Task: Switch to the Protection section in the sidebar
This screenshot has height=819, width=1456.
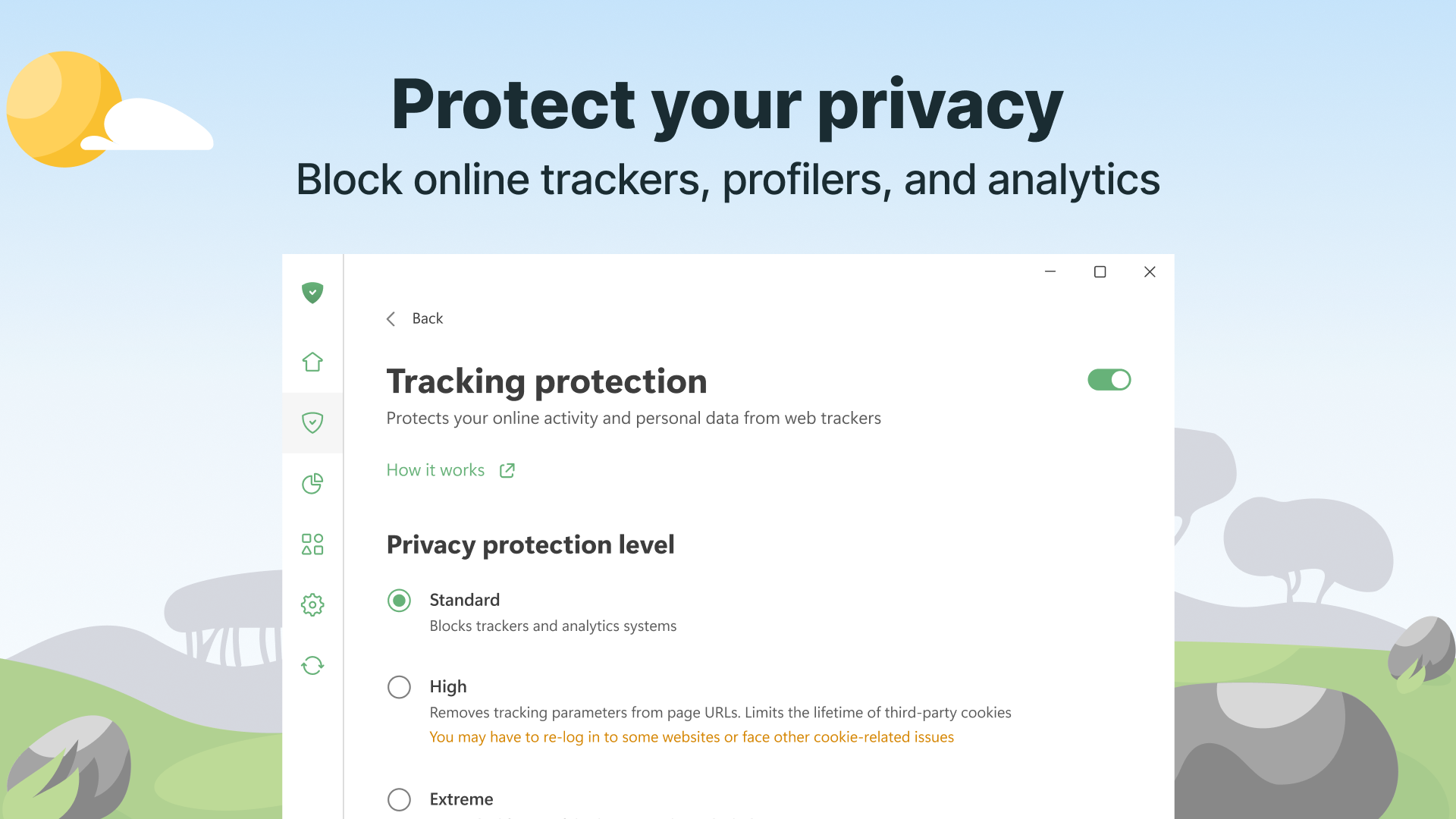Action: point(312,422)
